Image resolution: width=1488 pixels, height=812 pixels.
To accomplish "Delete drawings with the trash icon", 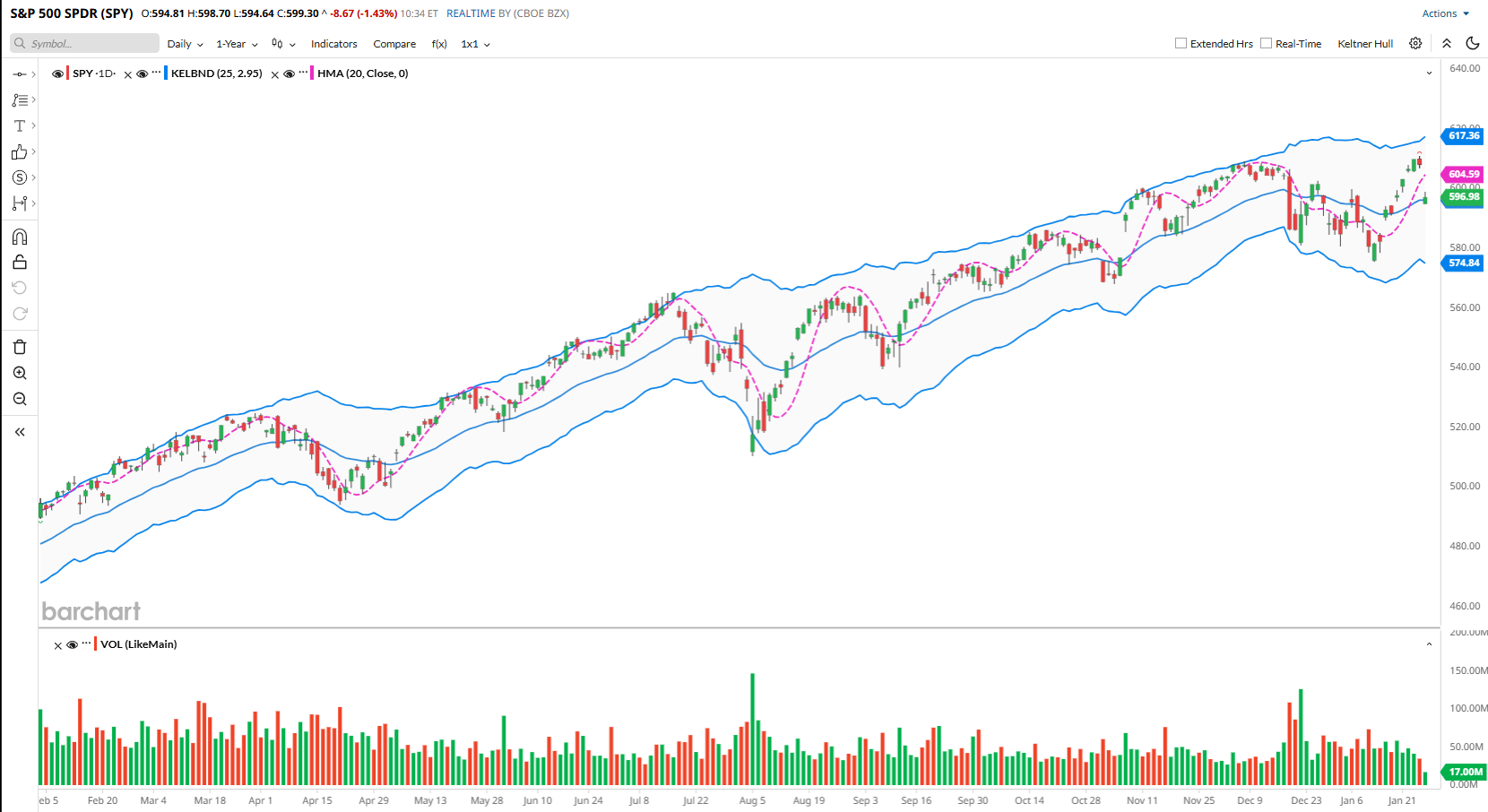I will (20, 347).
